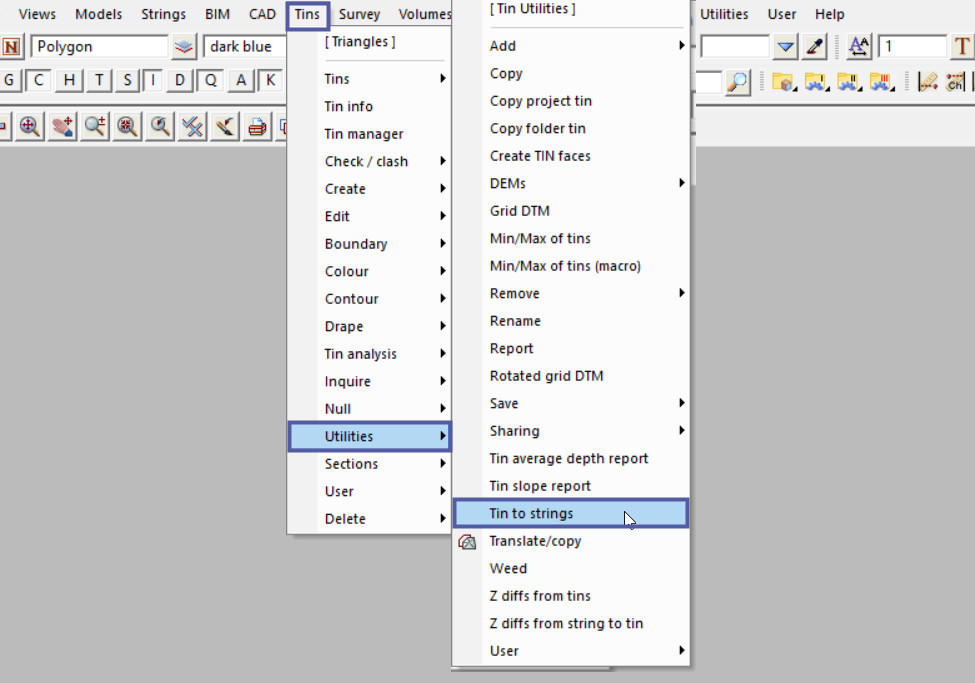This screenshot has width=975, height=683.
Task: Click the eyedropper picker icon
Action: pyautogui.click(x=816, y=47)
